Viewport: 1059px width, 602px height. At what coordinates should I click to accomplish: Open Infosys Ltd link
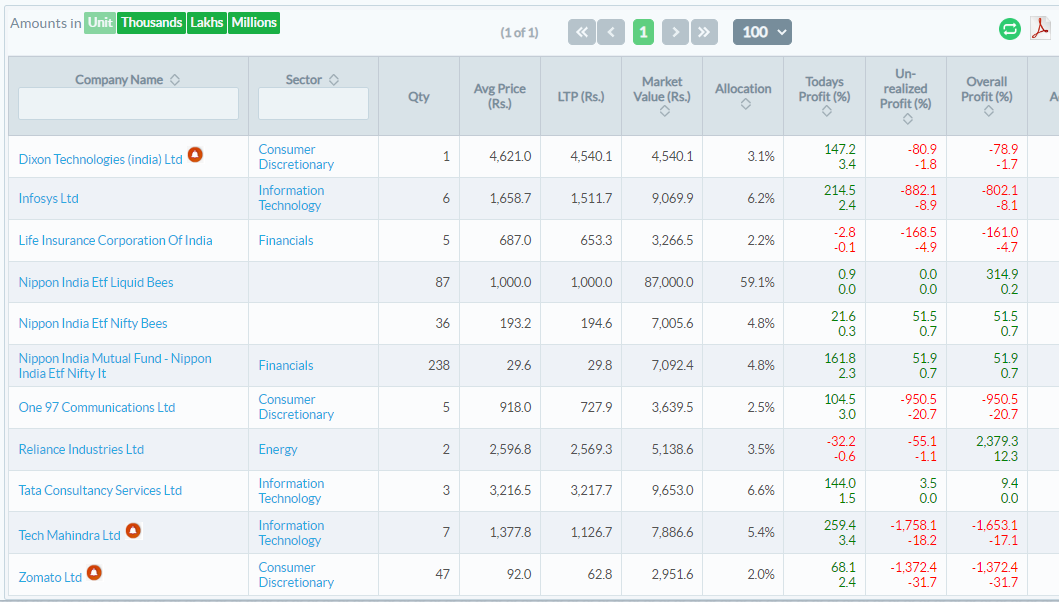[49, 199]
